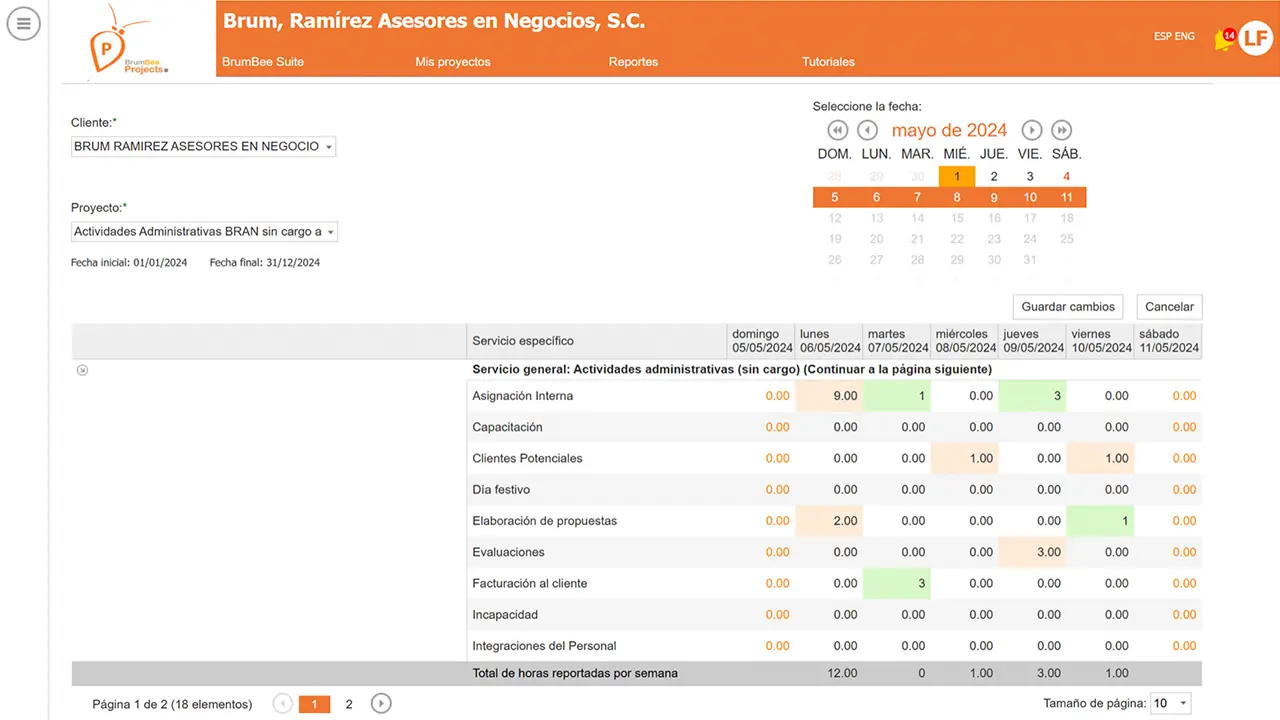Select May 4 in the calendar

[x=1067, y=176]
